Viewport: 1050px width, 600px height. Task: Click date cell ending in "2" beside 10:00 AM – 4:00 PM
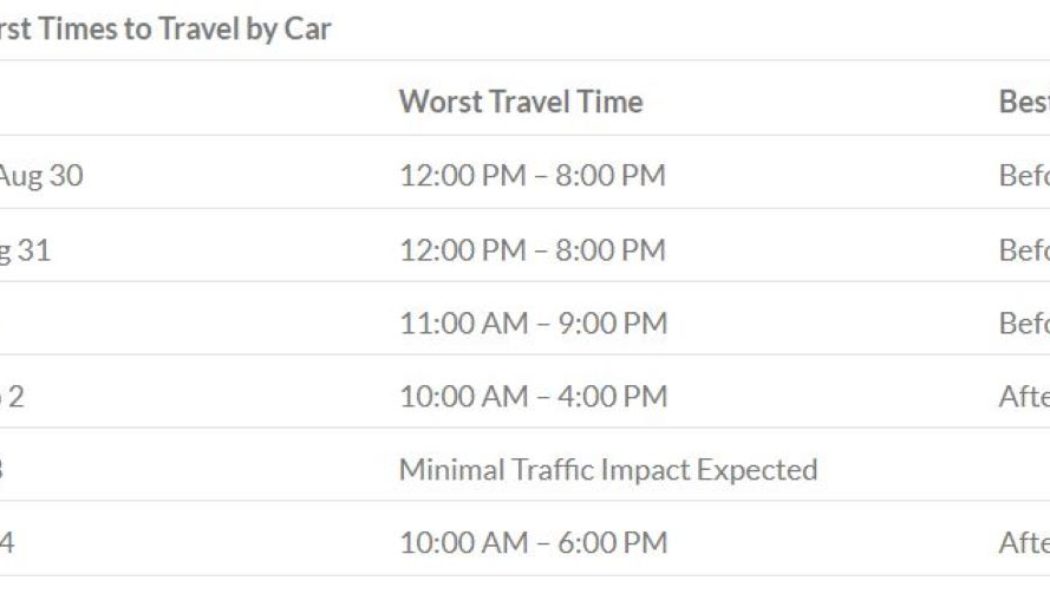pyautogui.click(x=14, y=396)
